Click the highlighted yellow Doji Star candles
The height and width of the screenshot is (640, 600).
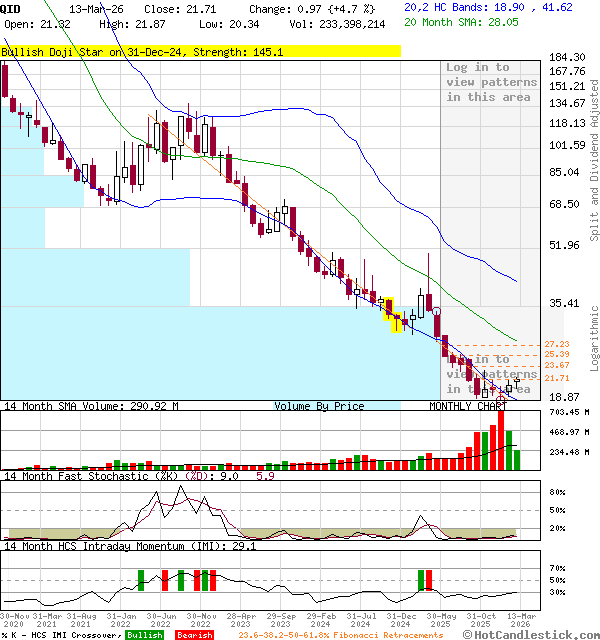(x=395, y=314)
